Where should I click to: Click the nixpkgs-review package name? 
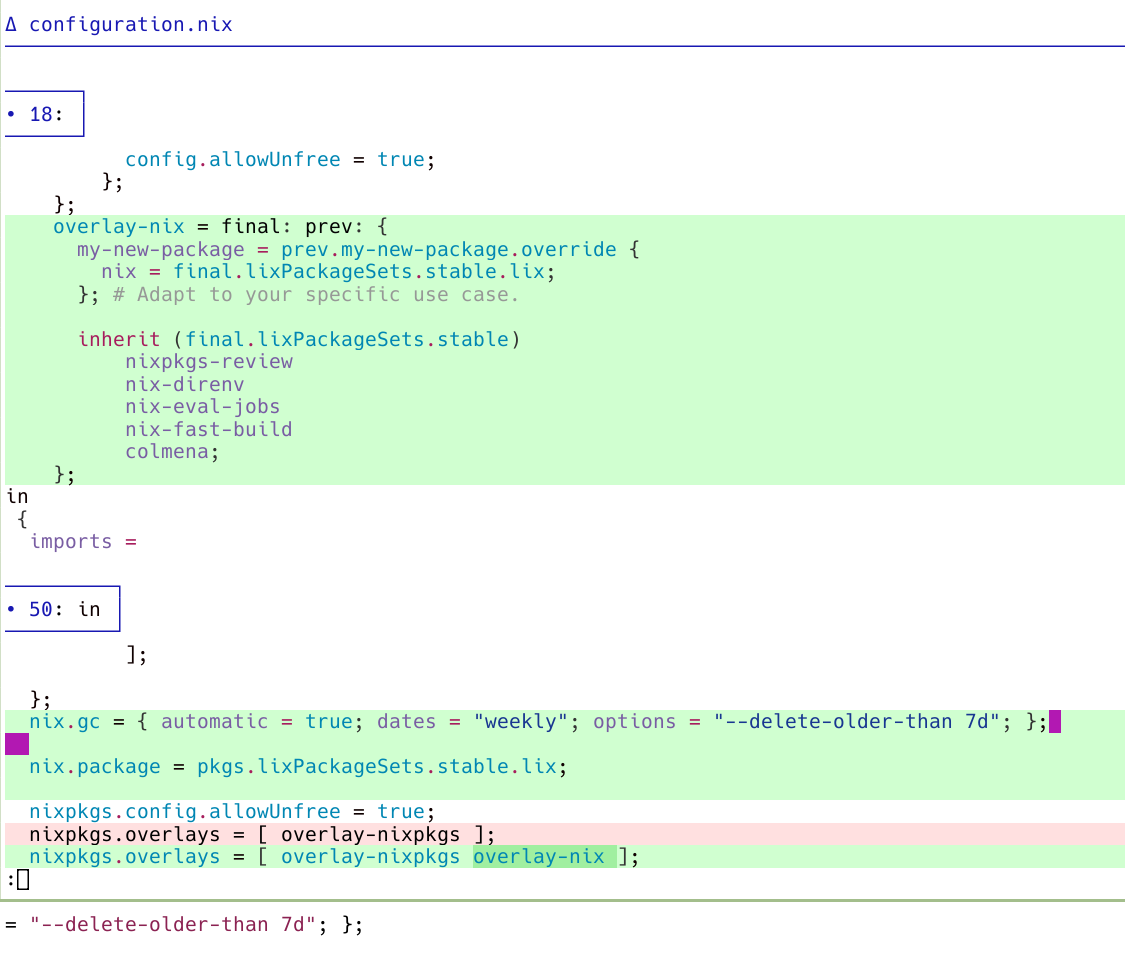[x=209, y=362]
